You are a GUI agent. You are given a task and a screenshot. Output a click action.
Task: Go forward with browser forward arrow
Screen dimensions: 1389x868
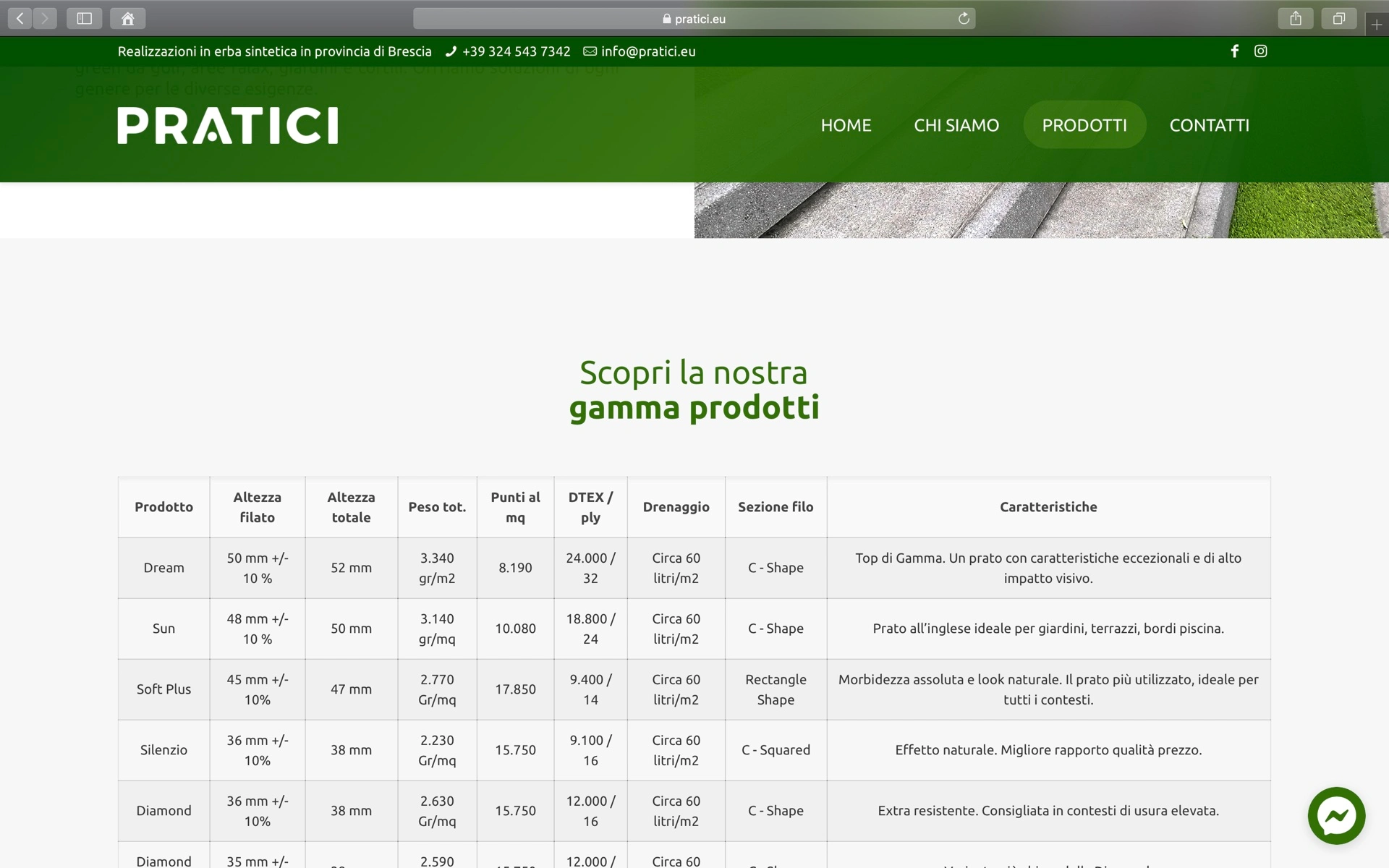click(x=45, y=19)
